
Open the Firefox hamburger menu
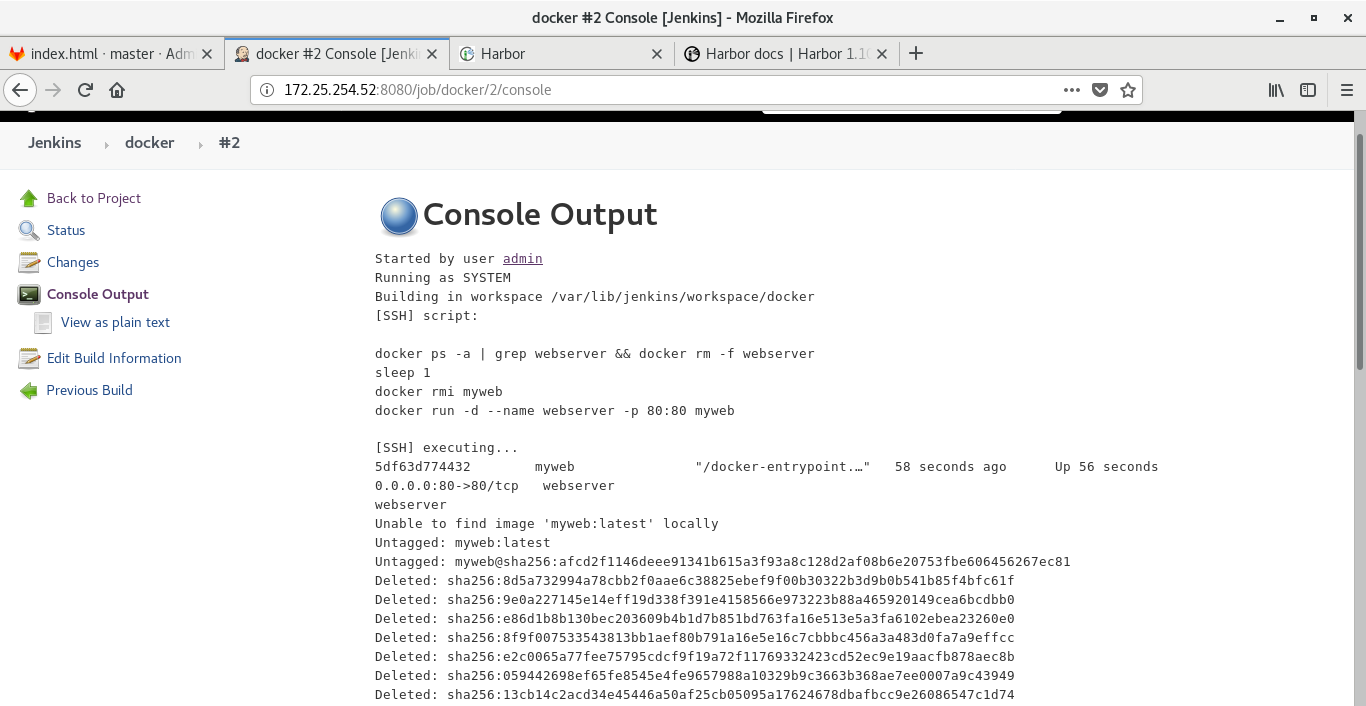point(1345,90)
